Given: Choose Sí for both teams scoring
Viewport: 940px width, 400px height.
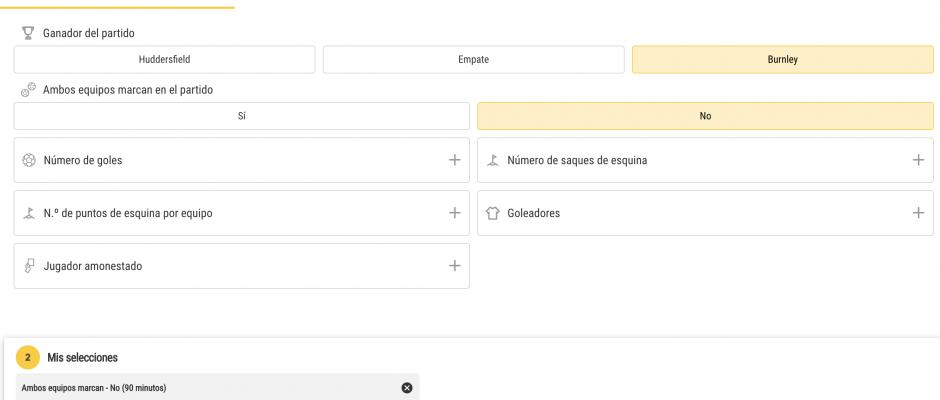Looking at the screenshot, I should [x=242, y=116].
